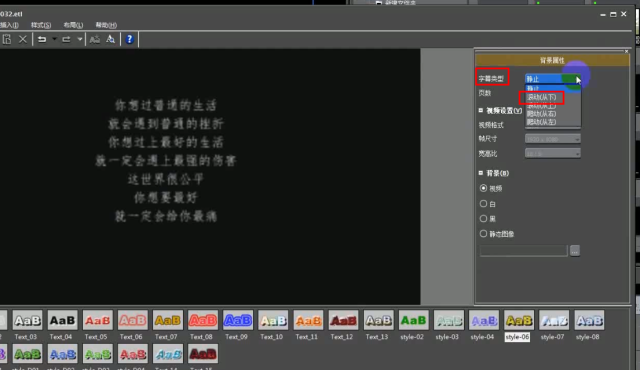640x370 pixels.
Task: Apply the style-D01 green preset
Action: tap(27, 354)
